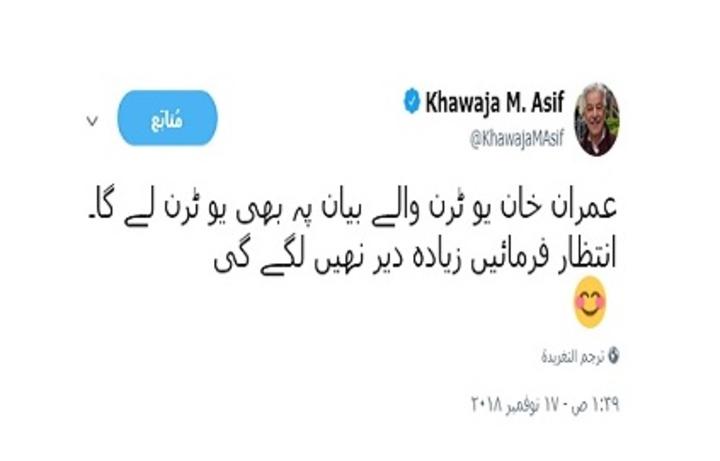Click the second line of tweet text

tap(415, 258)
